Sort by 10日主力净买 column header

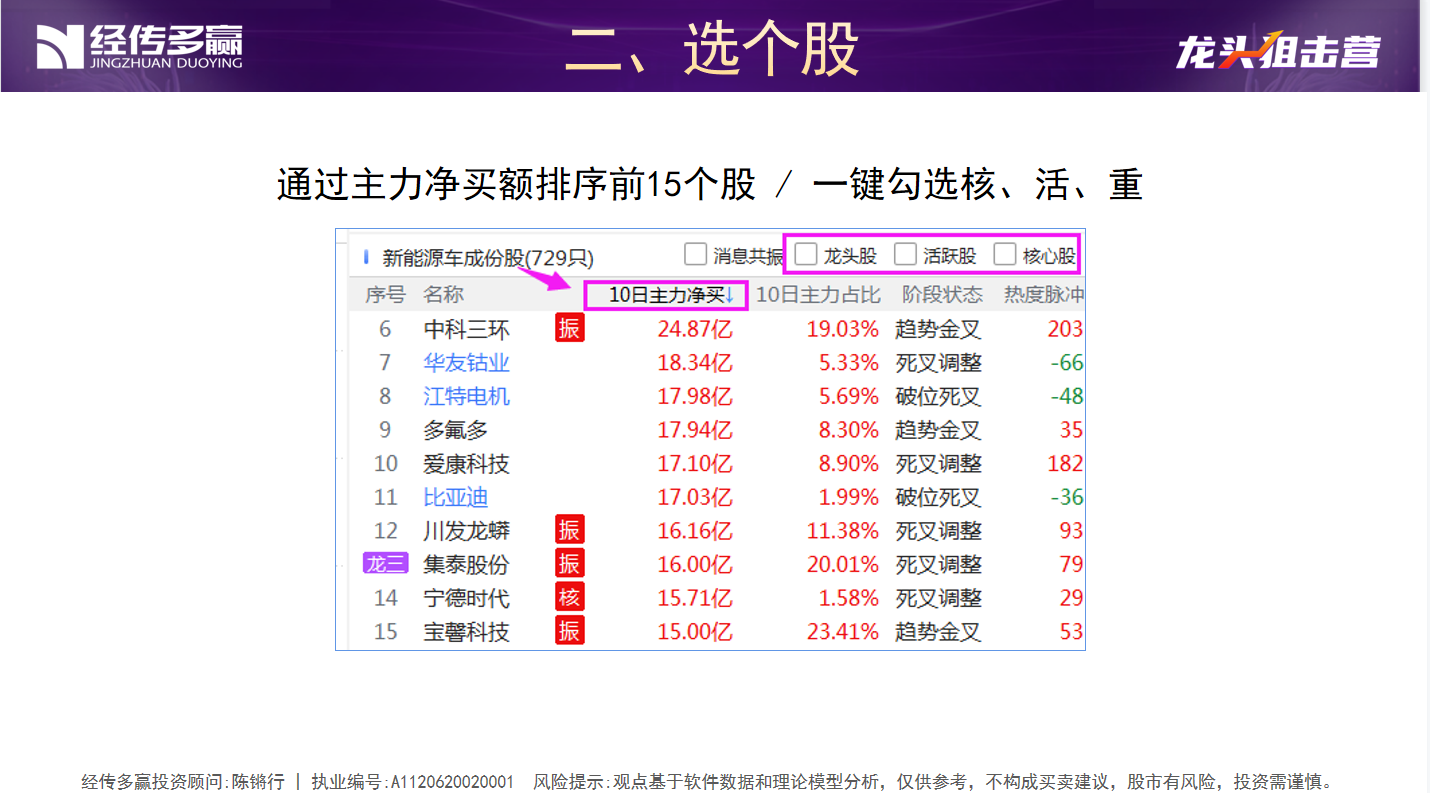(x=666, y=295)
